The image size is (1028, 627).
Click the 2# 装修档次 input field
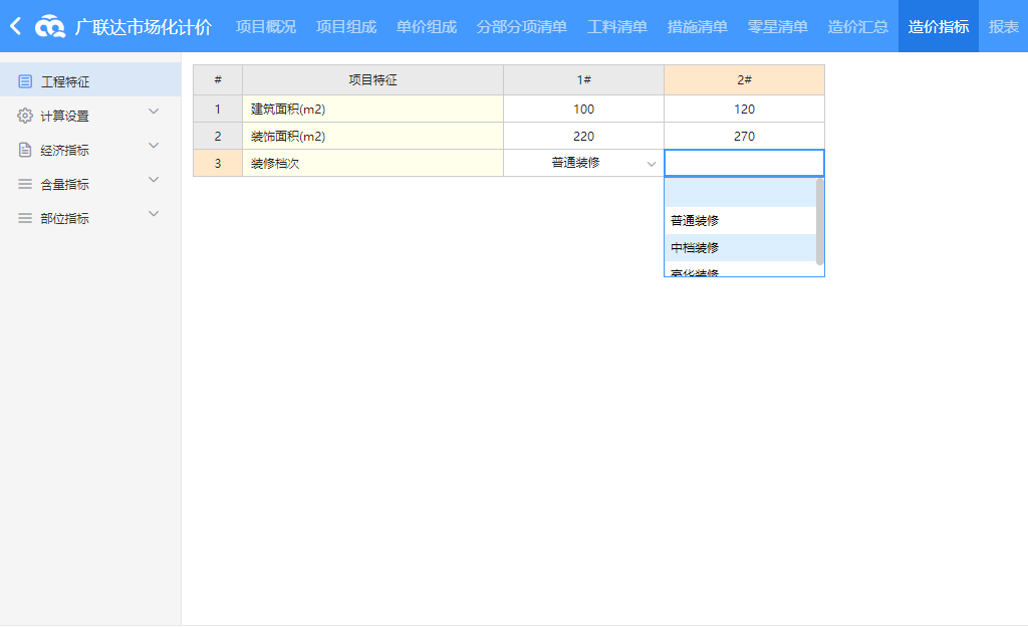[x=744, y=163]
